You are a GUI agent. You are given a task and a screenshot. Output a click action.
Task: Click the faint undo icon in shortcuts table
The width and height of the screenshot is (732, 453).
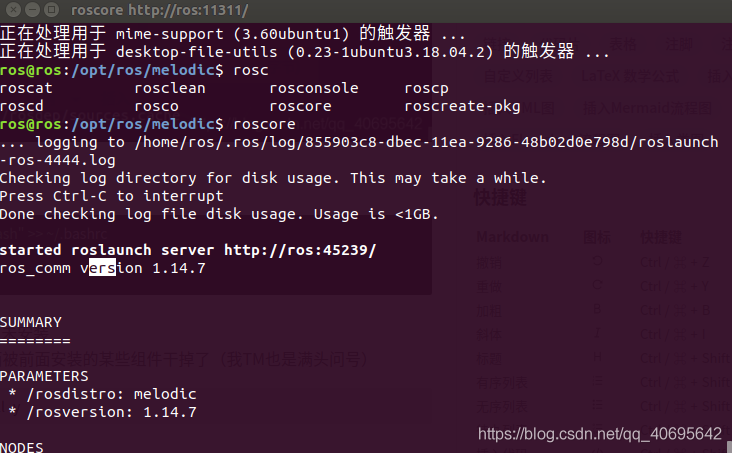(x=595, y=263)
